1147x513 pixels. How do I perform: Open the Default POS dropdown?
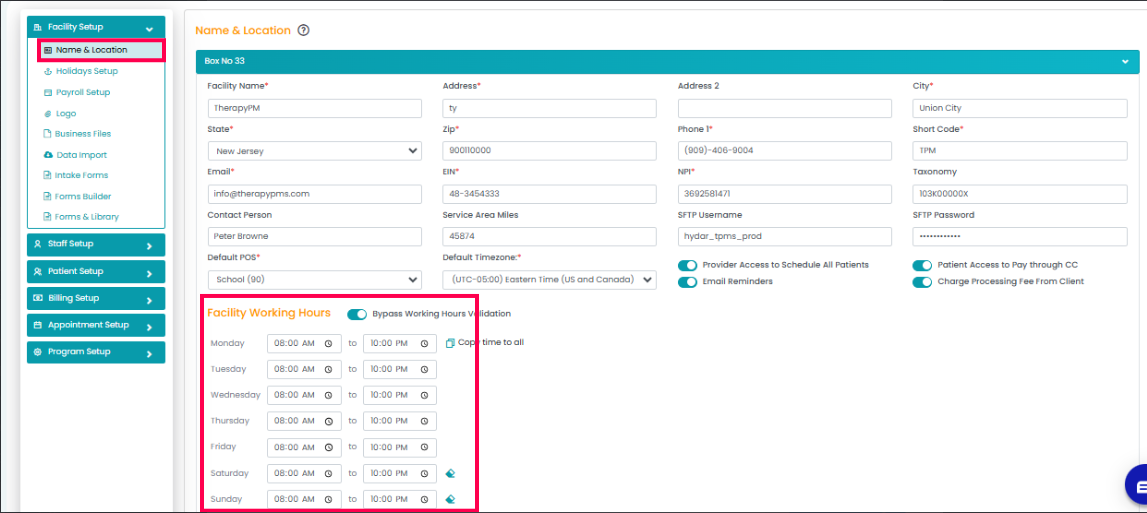point(315,280)
